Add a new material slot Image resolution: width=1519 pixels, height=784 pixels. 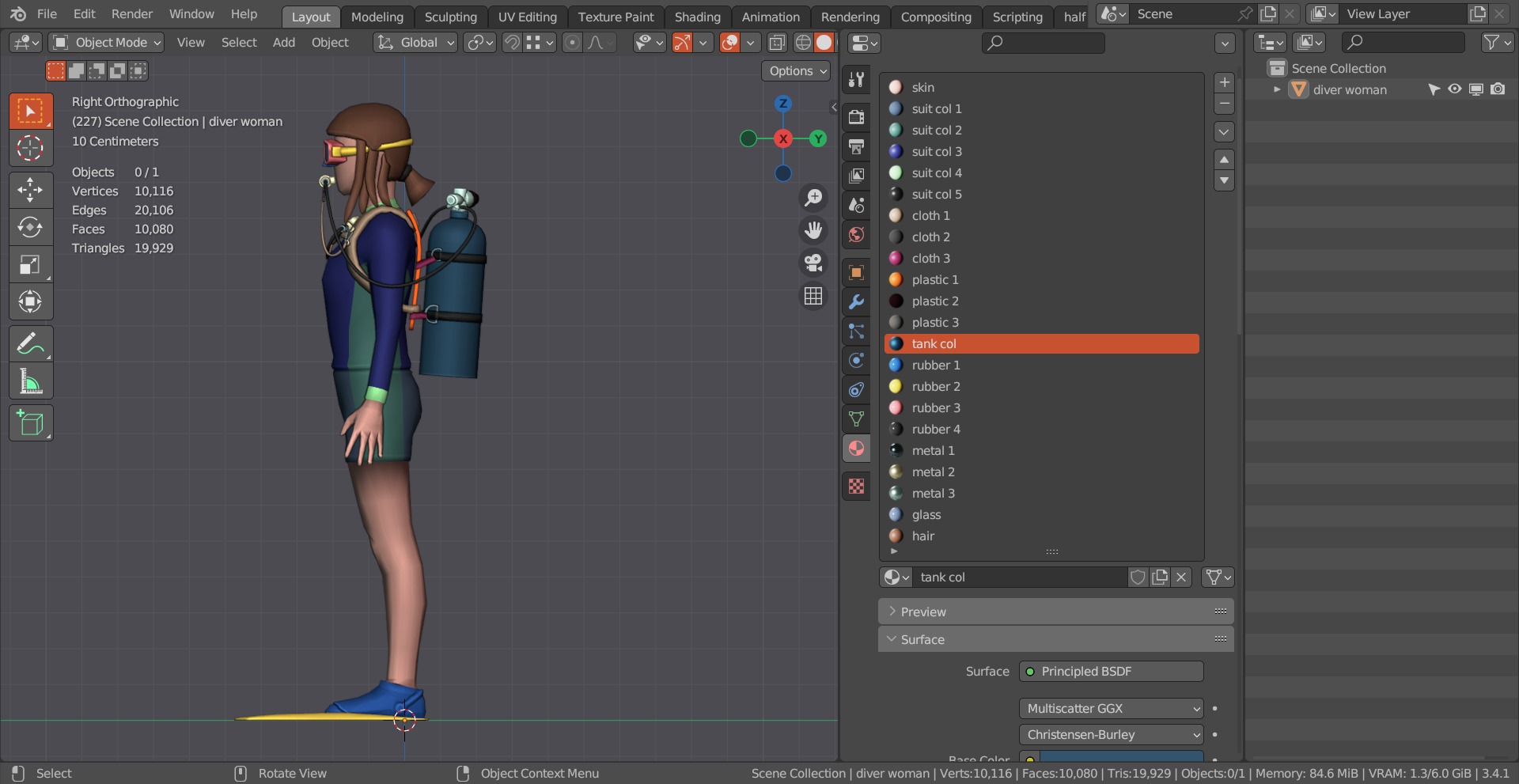coord(1224,82)
